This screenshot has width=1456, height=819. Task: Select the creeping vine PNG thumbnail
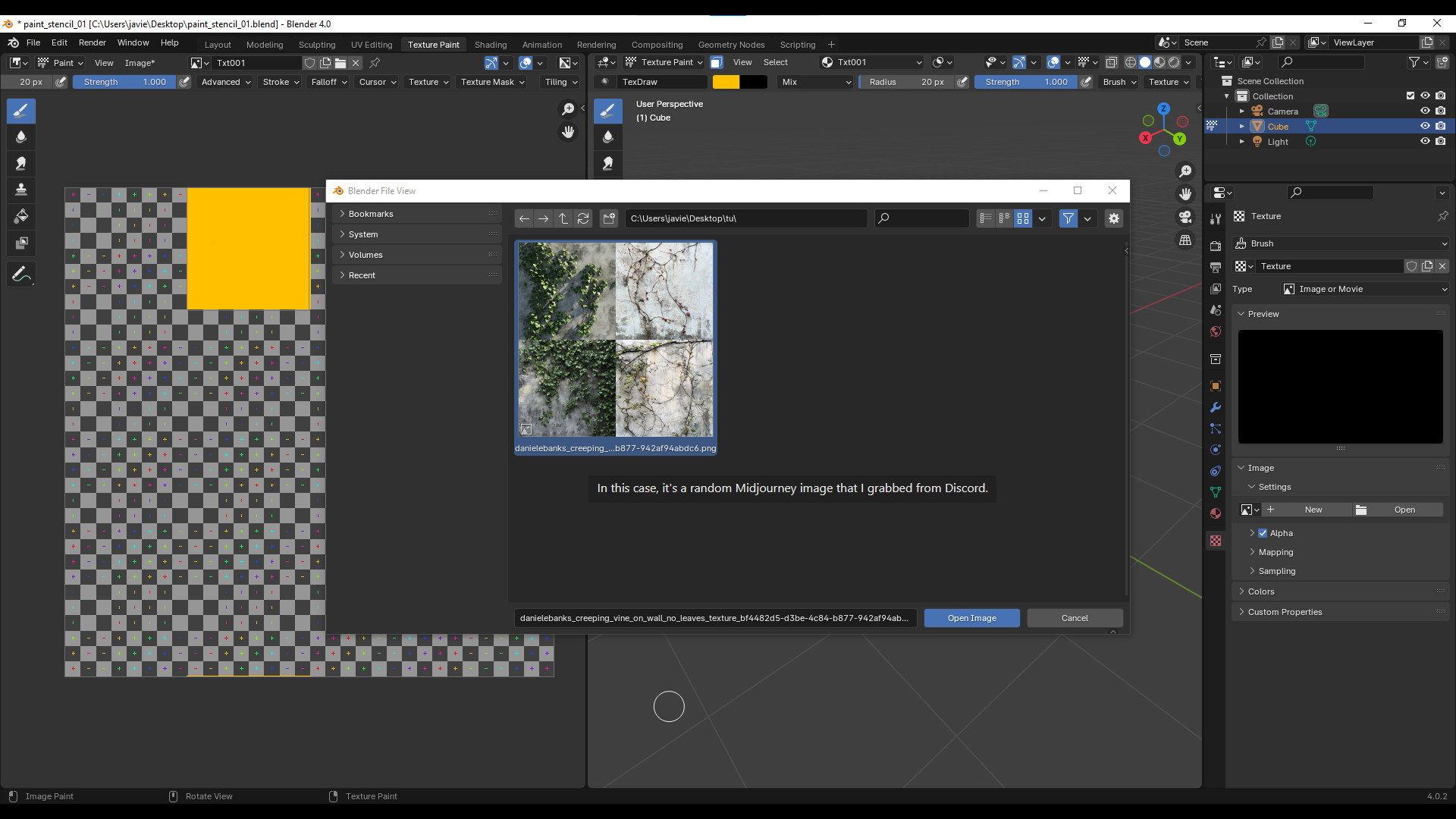click(x=616, y=348)
